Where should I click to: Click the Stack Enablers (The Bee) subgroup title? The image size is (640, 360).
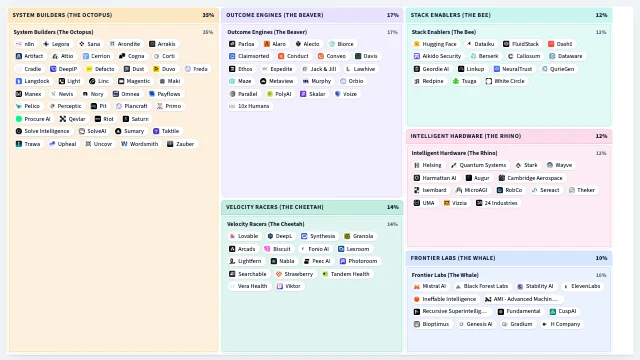click(x=443, y=32)
